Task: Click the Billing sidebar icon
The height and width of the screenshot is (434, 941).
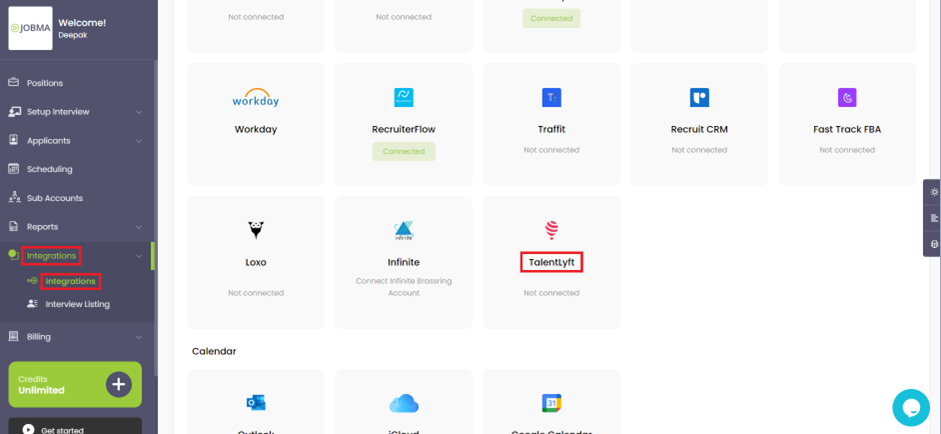Action: 13,336
